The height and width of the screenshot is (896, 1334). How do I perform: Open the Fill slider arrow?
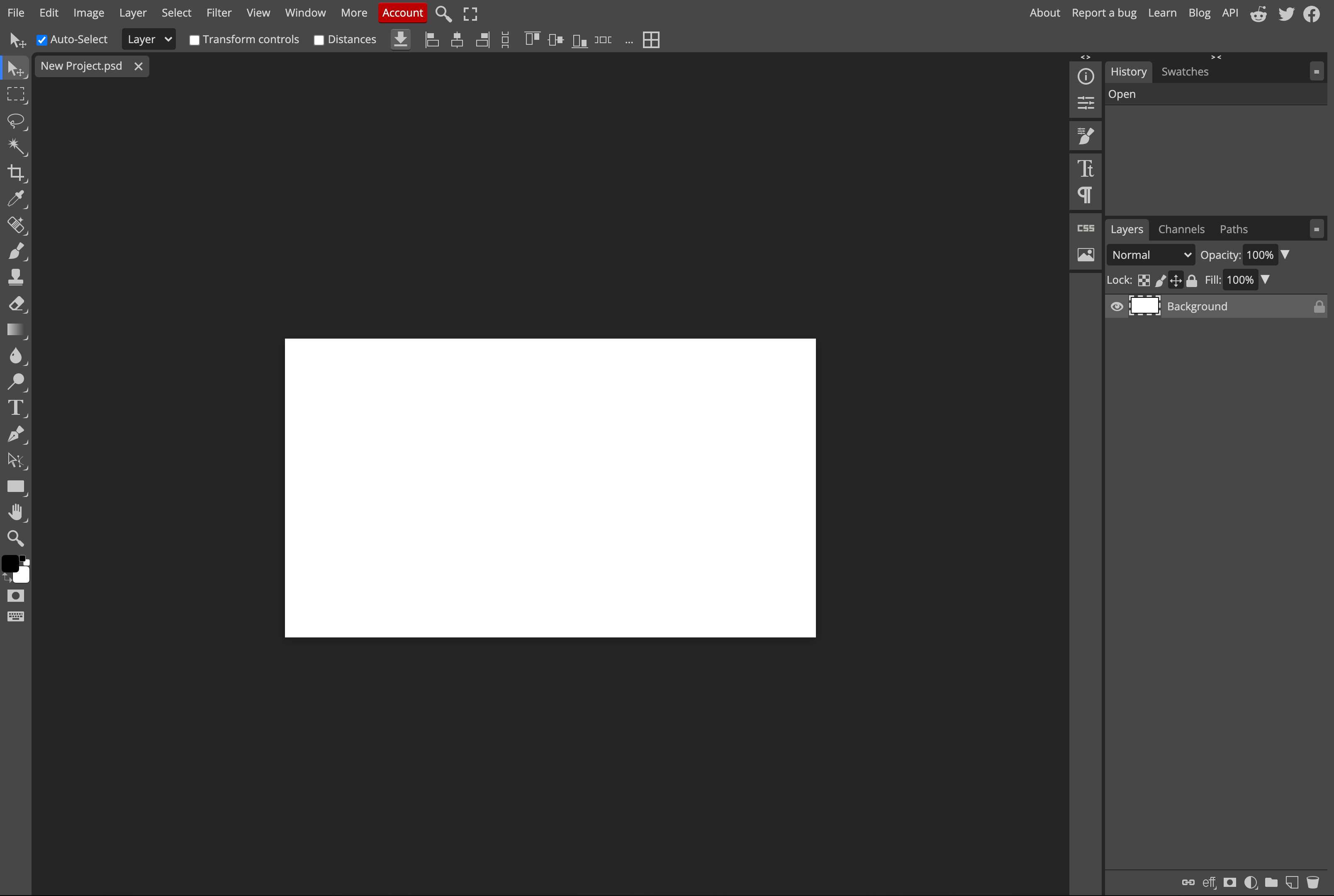pos(1266,280)
